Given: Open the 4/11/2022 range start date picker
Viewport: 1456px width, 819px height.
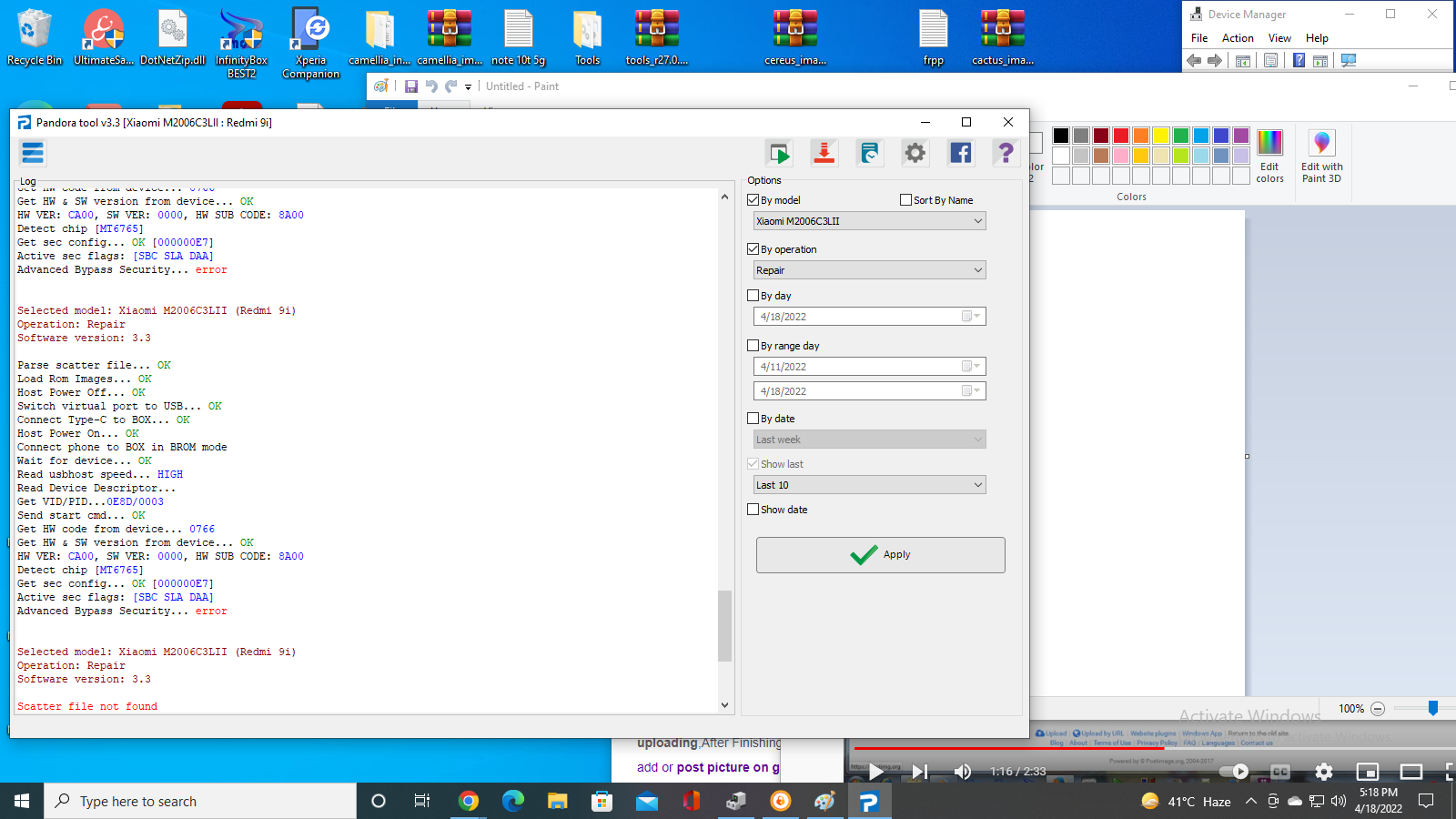Looking at the screenshot, I should (x=971, y=367).
